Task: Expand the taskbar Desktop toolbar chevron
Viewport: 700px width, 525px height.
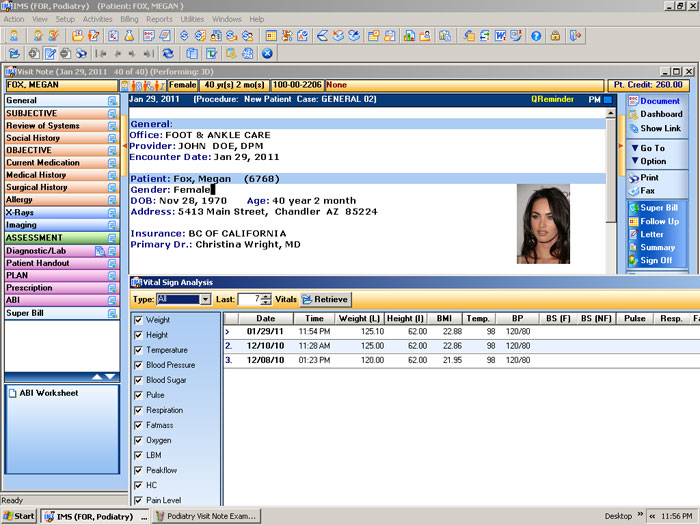Action: (640, 514)
